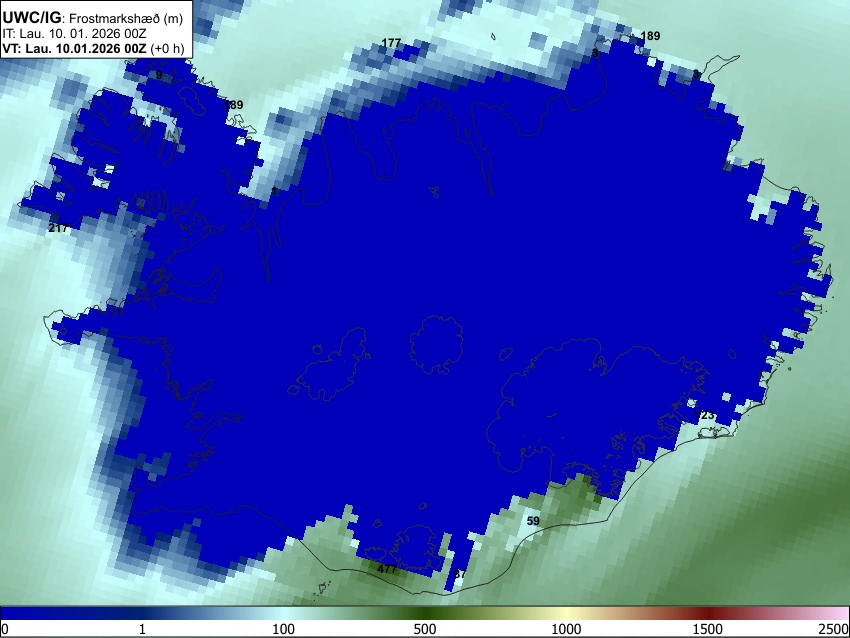Click the 0 tick label on the colour scale
Image resolution: width=850 pixels, height=638 pixels.
[5, 629]
